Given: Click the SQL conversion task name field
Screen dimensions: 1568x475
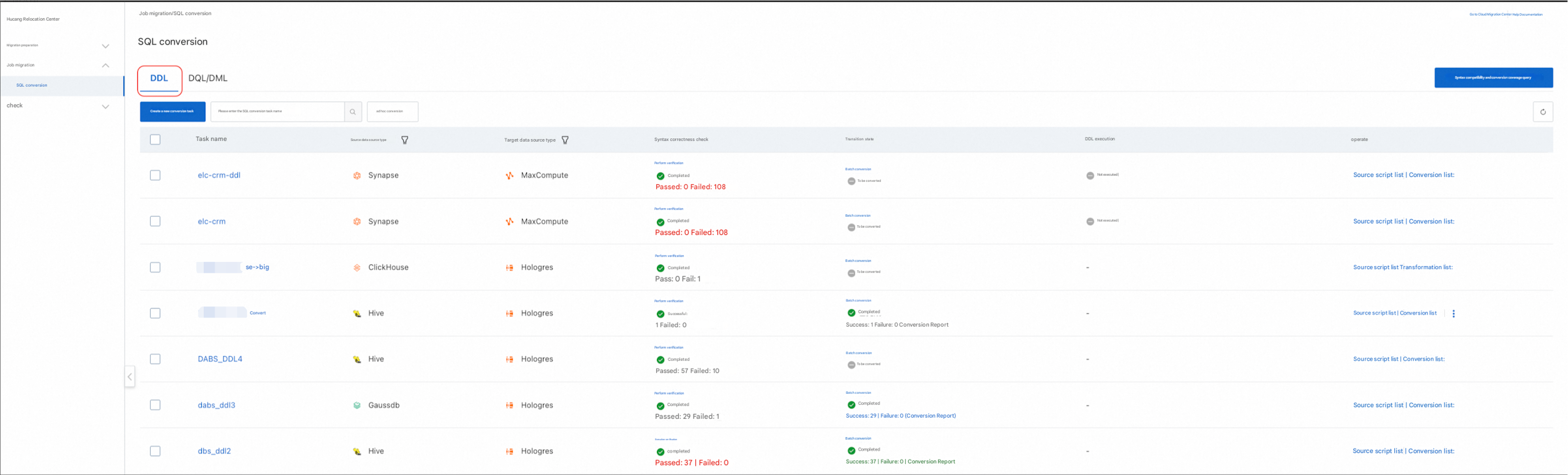Looking at the screenshot, I should pyautogui.click(x=277, y=112).
